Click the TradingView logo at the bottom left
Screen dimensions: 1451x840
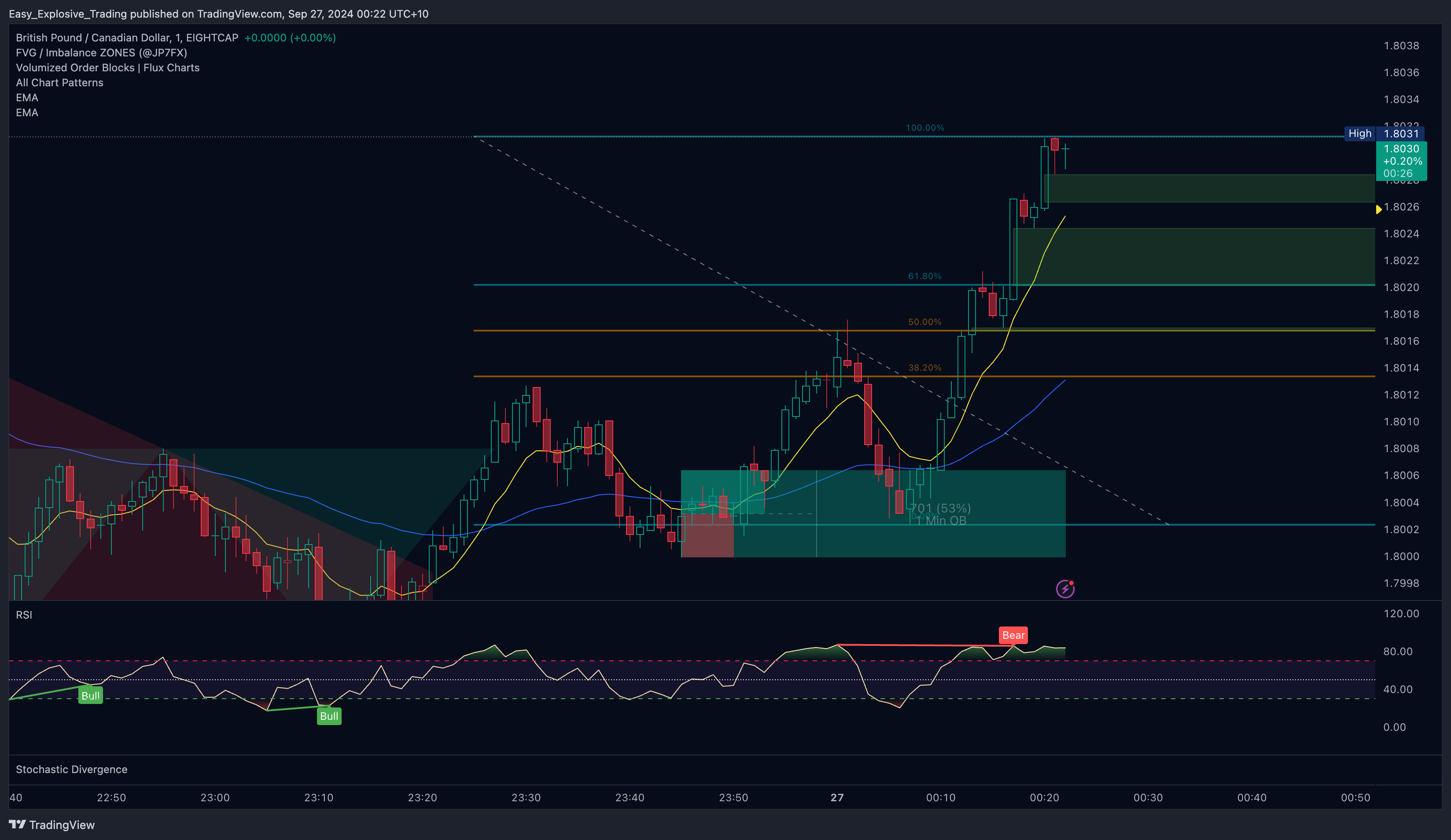(52, 825)
